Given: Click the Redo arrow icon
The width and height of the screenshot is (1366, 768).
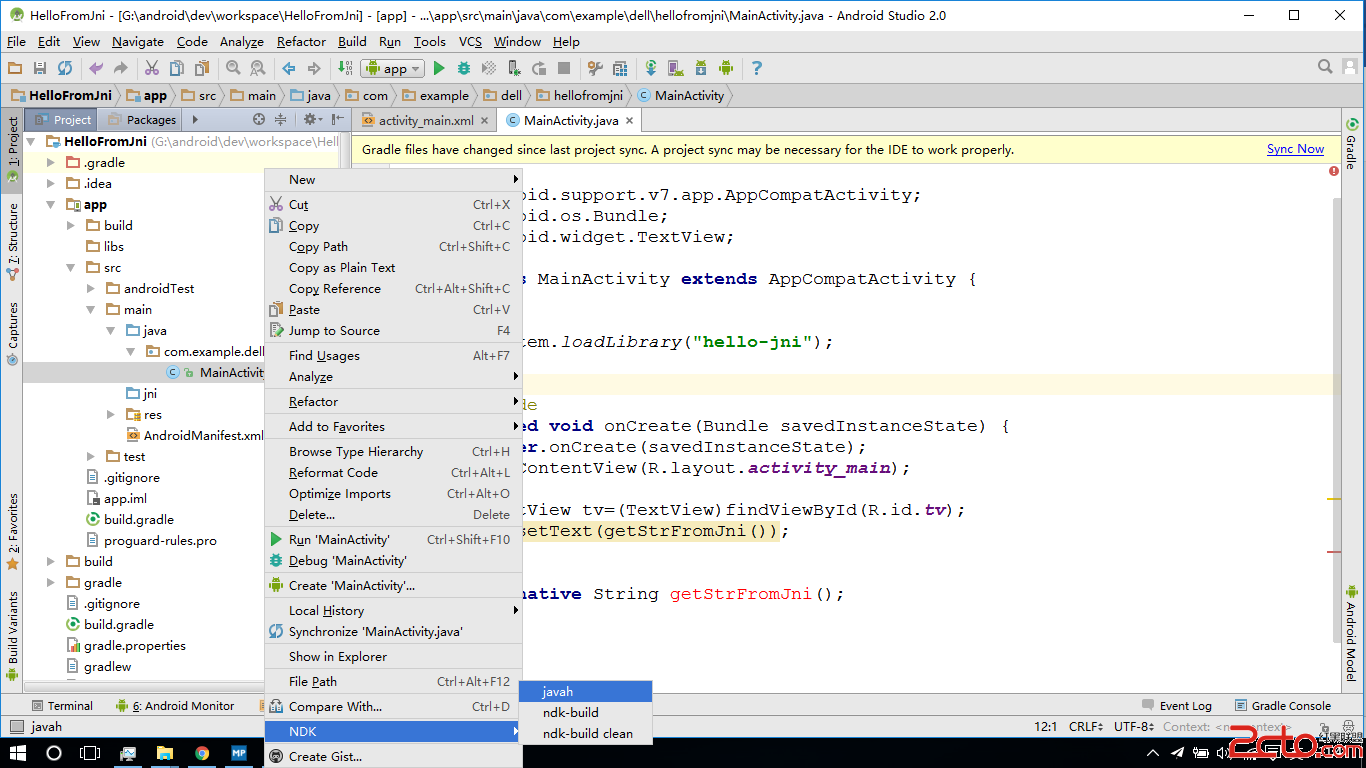Looking at the screenshot, I should 121,68.
